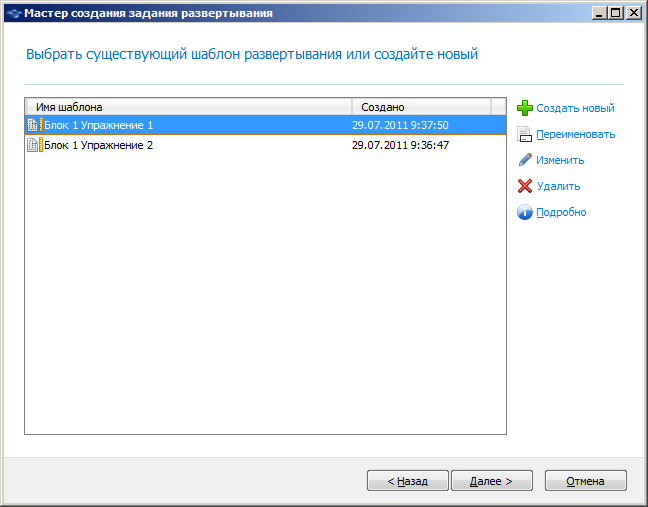Open the Переименовать link

pos(576,134)
